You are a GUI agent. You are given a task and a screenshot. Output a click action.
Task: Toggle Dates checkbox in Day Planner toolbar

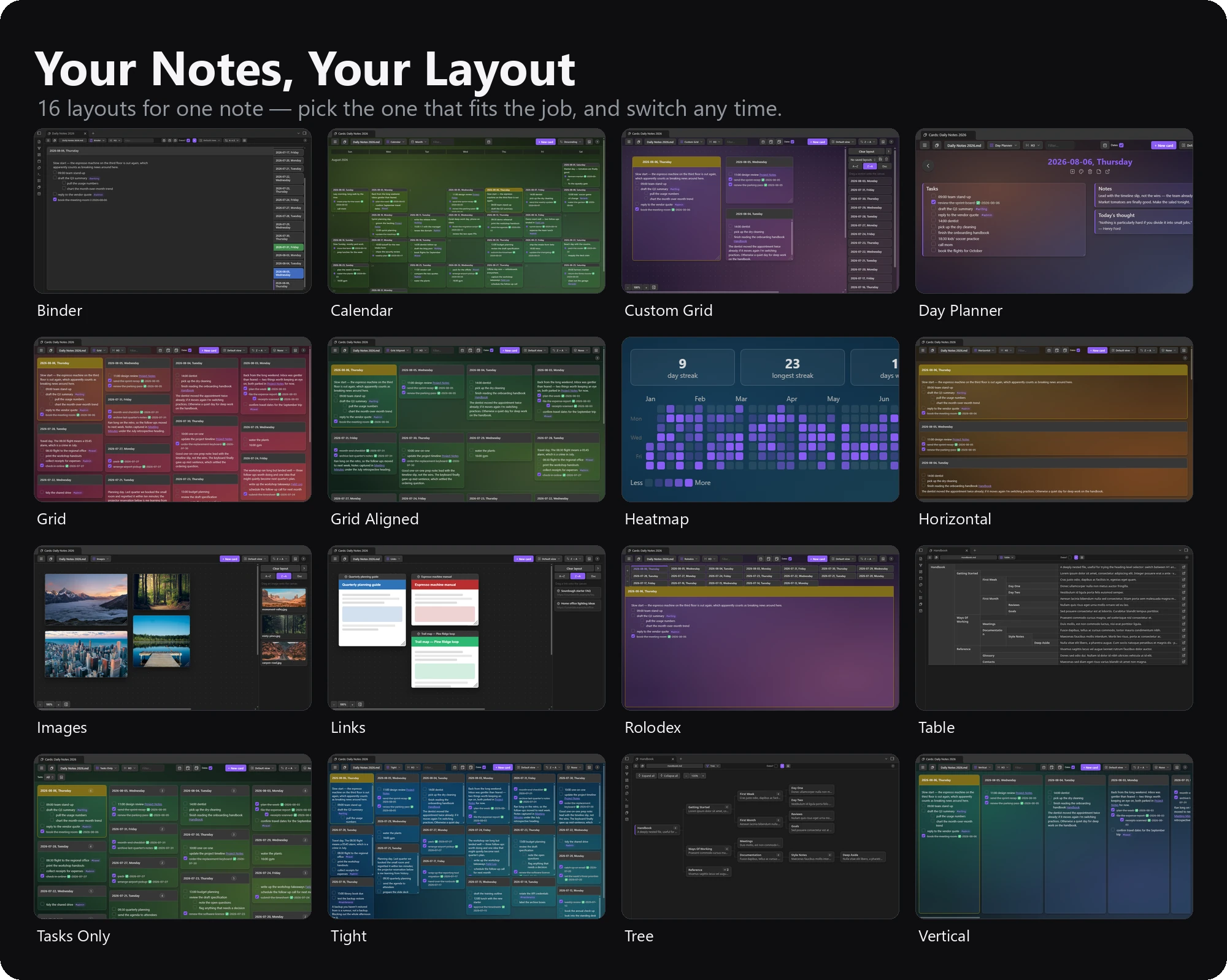point(1121,145)
